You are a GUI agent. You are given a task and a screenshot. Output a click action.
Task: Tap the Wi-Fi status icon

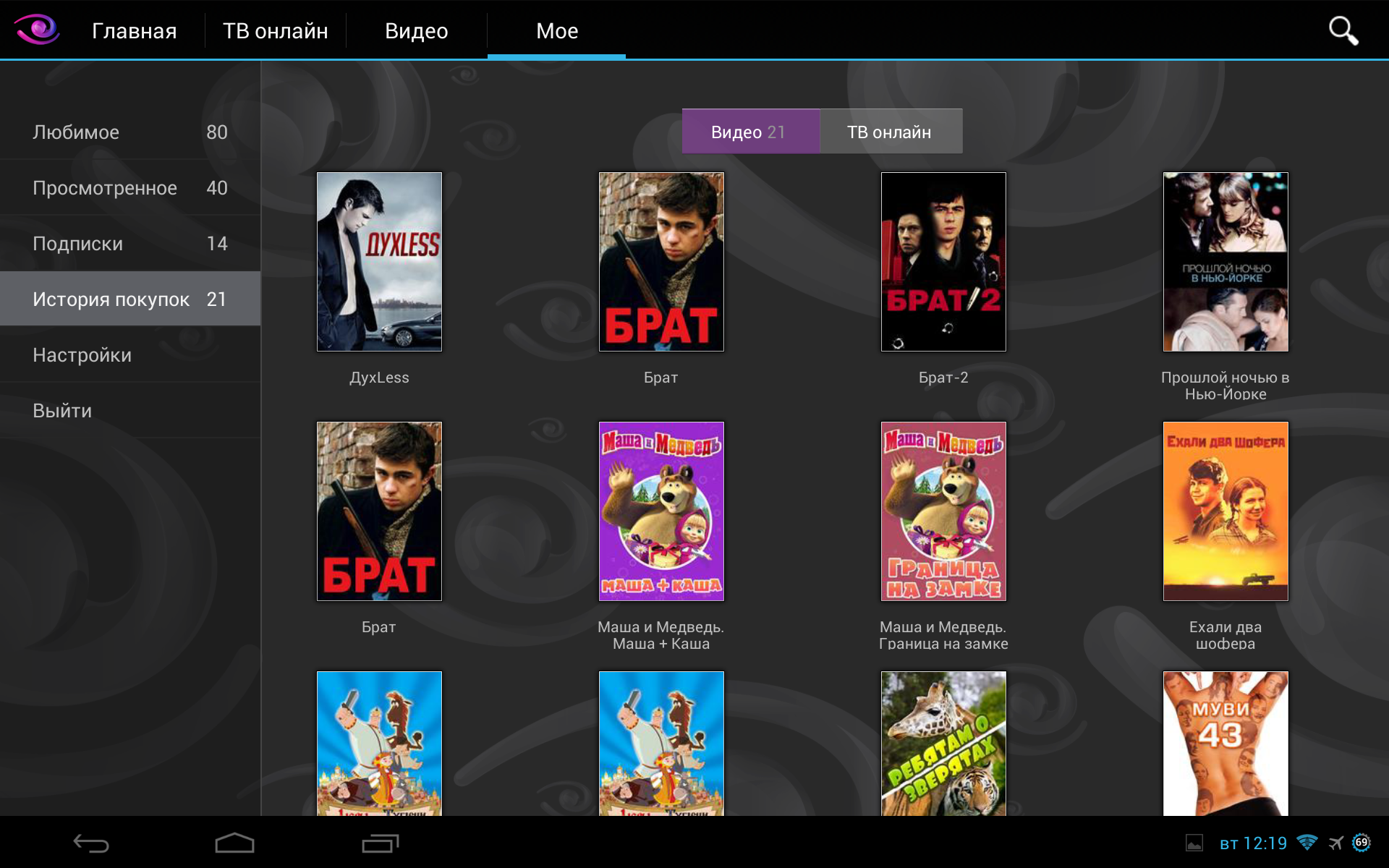(1307, 843)
